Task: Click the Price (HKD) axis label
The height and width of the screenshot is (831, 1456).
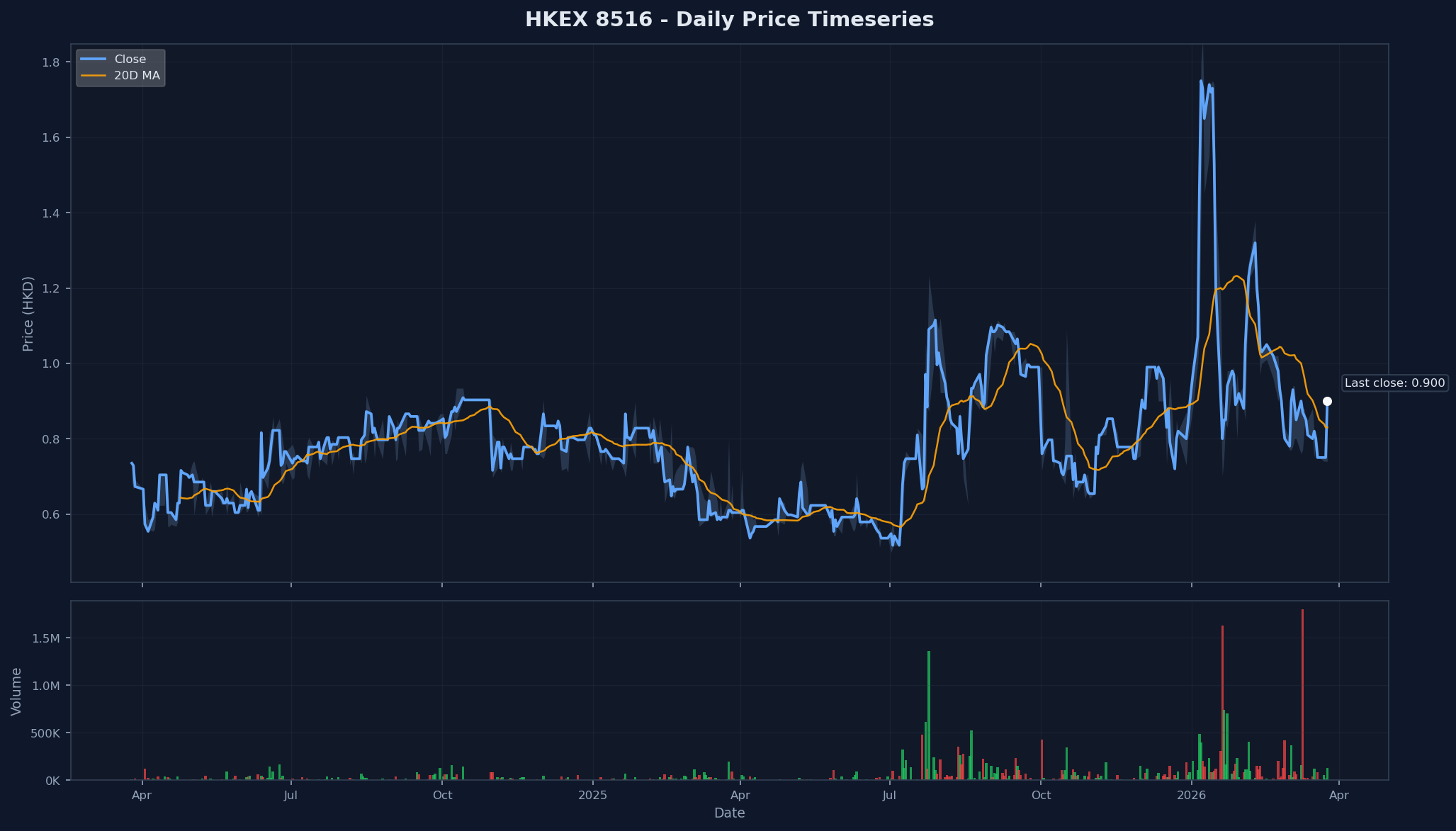Action: tap(28, 313)
